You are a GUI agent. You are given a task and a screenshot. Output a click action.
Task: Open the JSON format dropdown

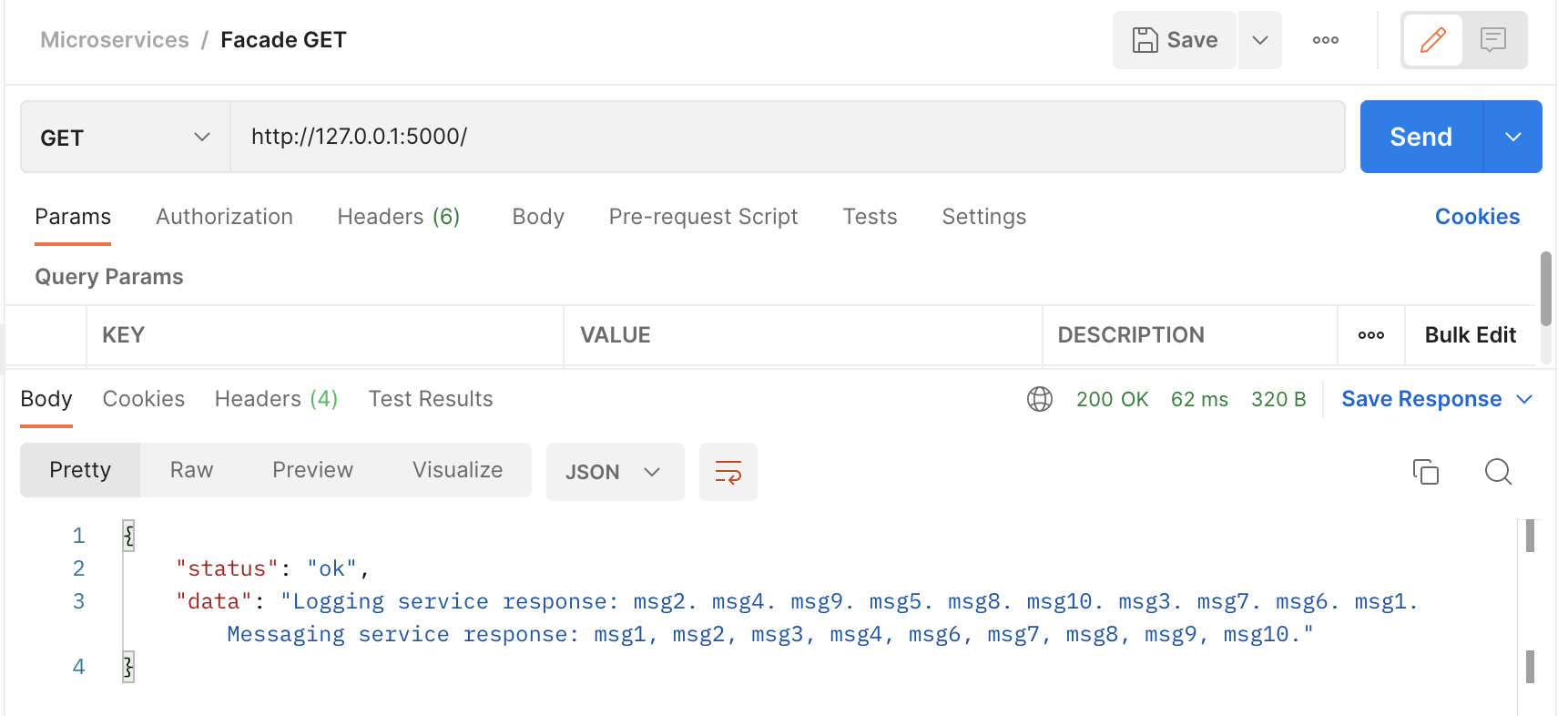tap(614, 472)
